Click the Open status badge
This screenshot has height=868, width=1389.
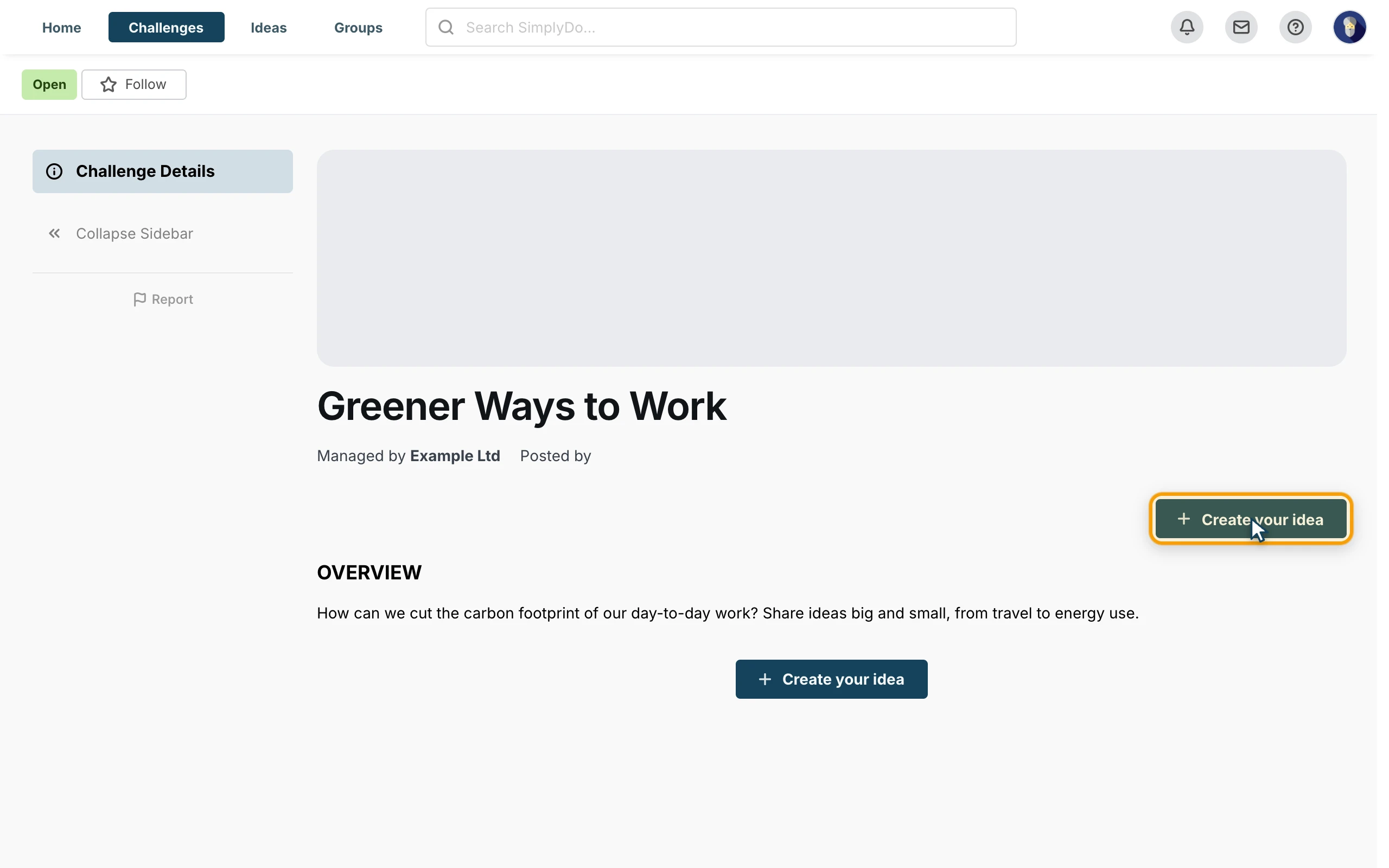click(49, 85)
